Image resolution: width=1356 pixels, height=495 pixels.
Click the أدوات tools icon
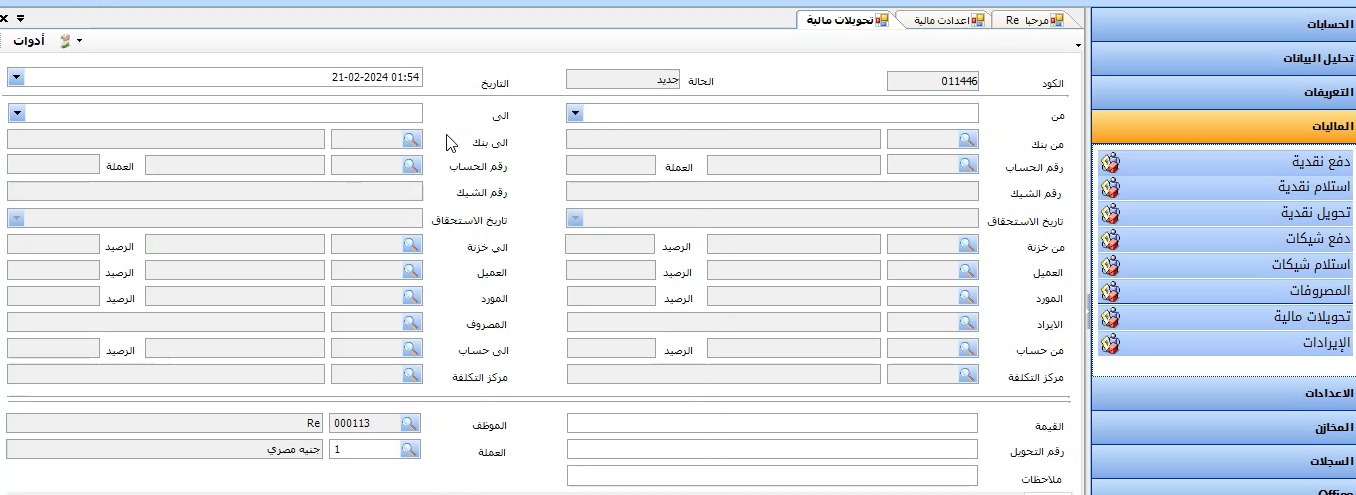pos(65,41)
